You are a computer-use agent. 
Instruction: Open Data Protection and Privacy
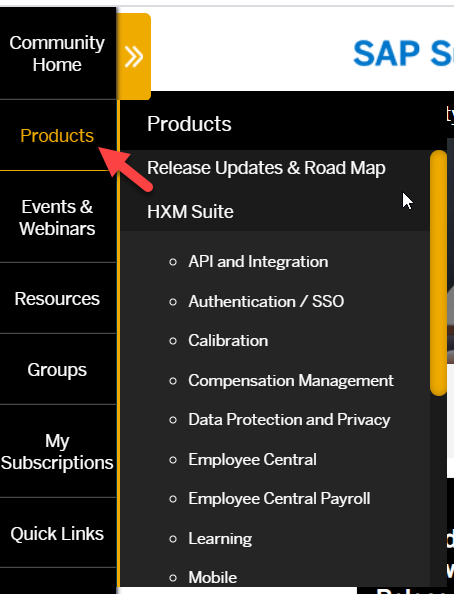coord(289,419)
